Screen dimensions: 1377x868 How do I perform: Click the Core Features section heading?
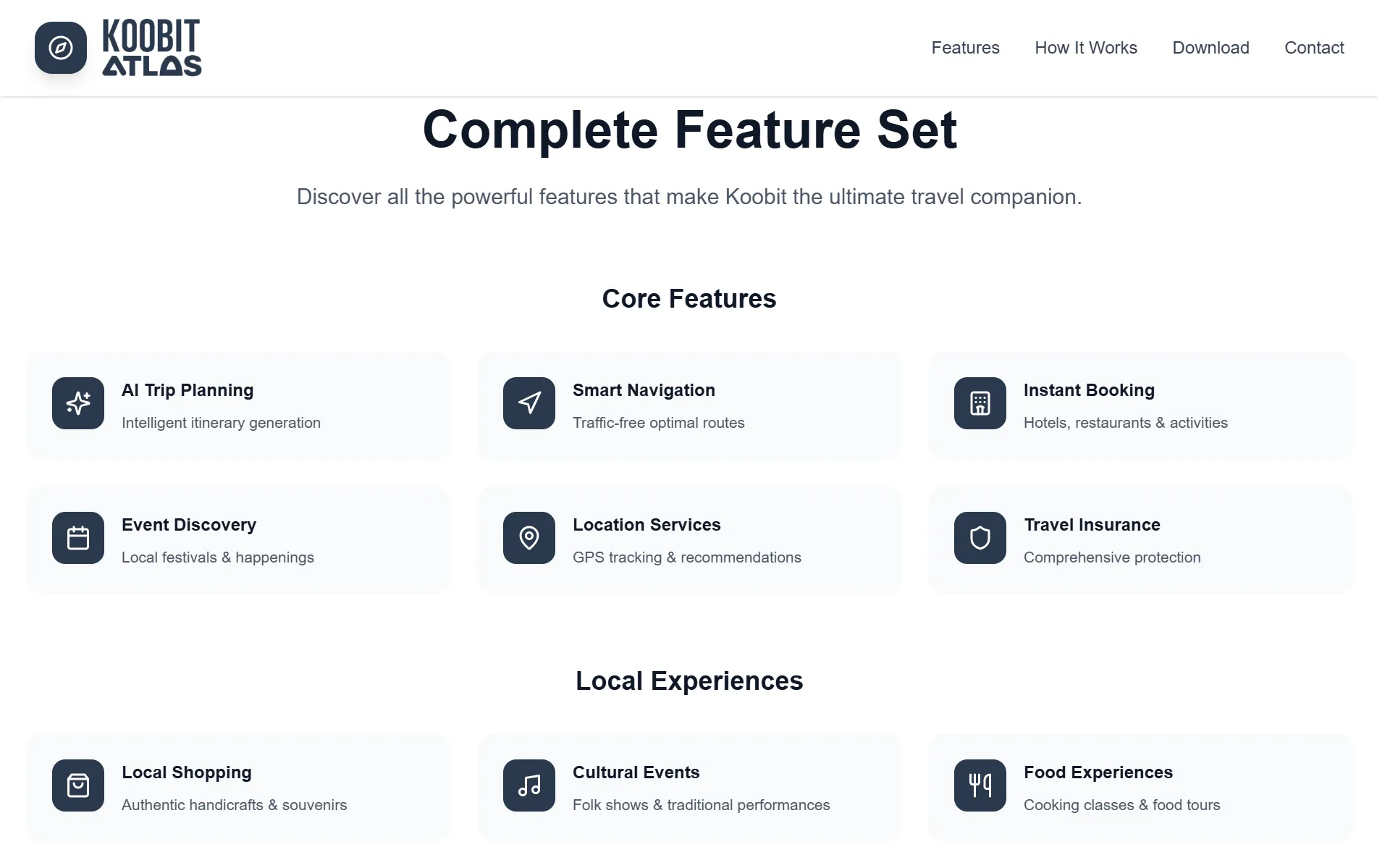[x=688, y=298]
